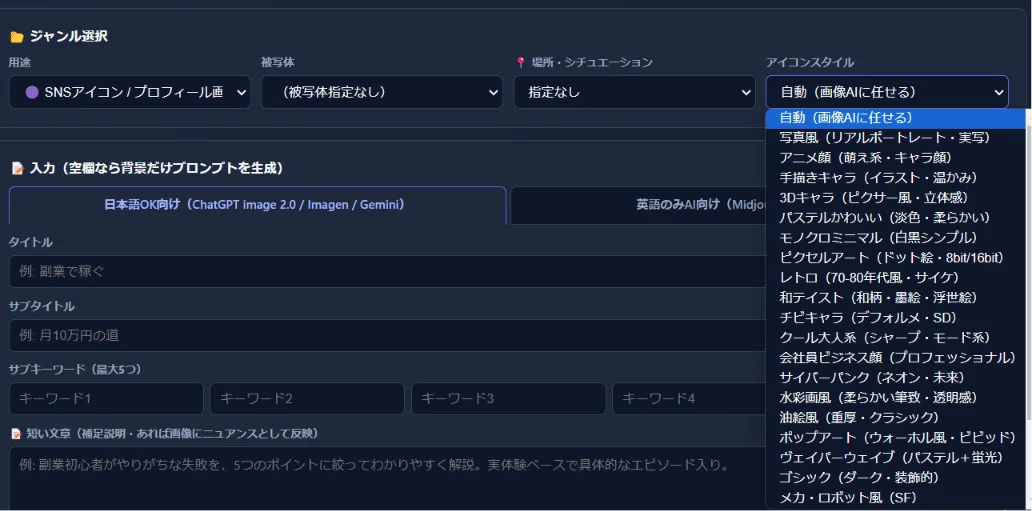This screenshot has width=1032, height=511.
Task: Click the folder icon beside ジャンル選択
Action: [17, 37]
